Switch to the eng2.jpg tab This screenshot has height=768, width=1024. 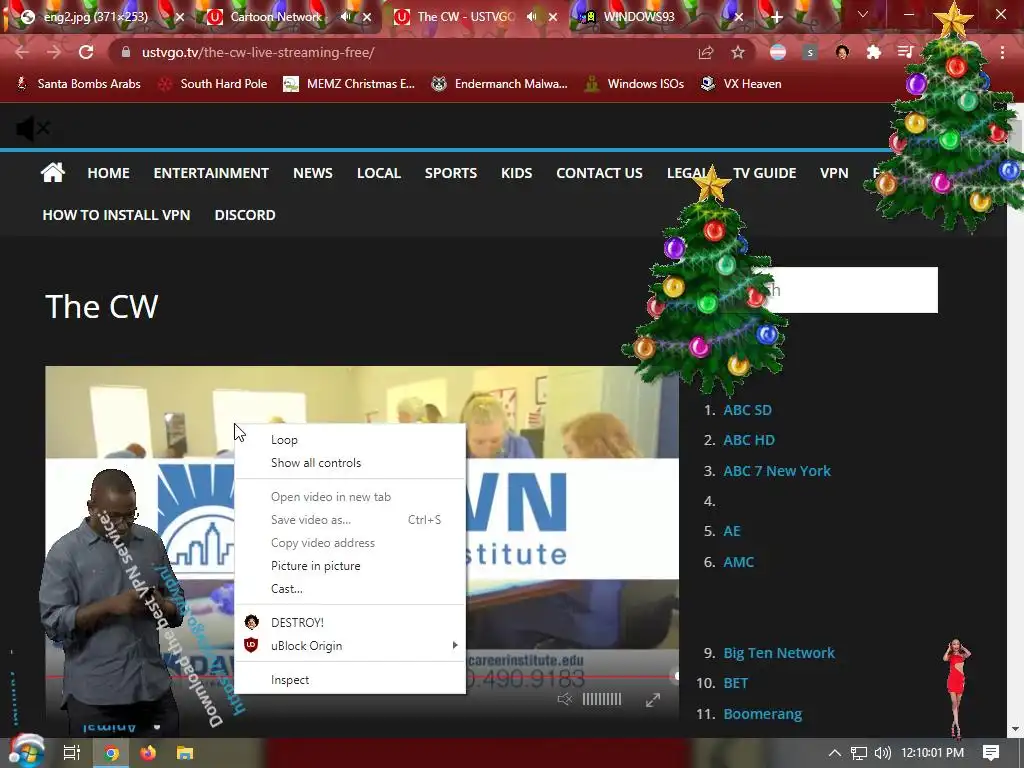tap(95, 17)
